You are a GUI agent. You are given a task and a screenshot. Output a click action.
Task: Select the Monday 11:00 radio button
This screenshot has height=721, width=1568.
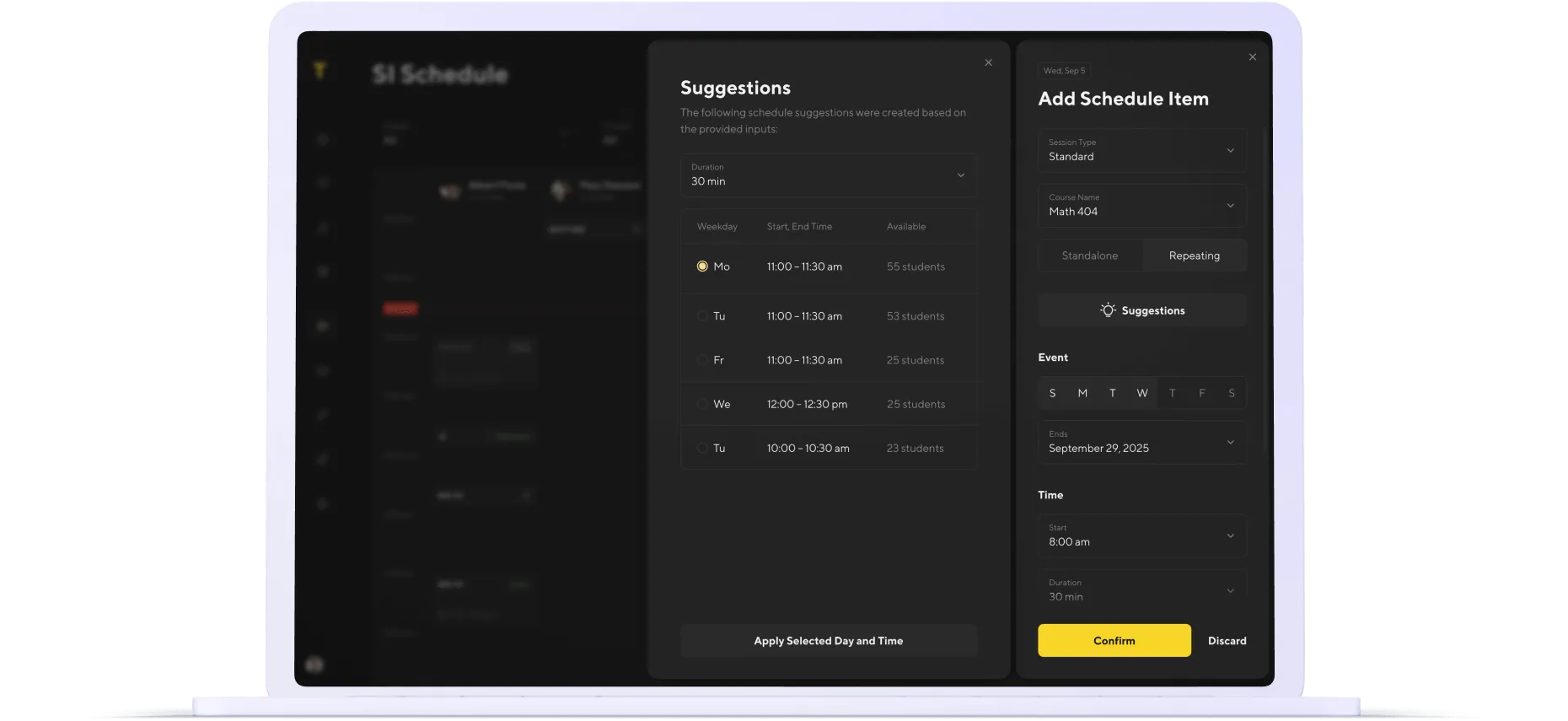[x=702, y=266]
